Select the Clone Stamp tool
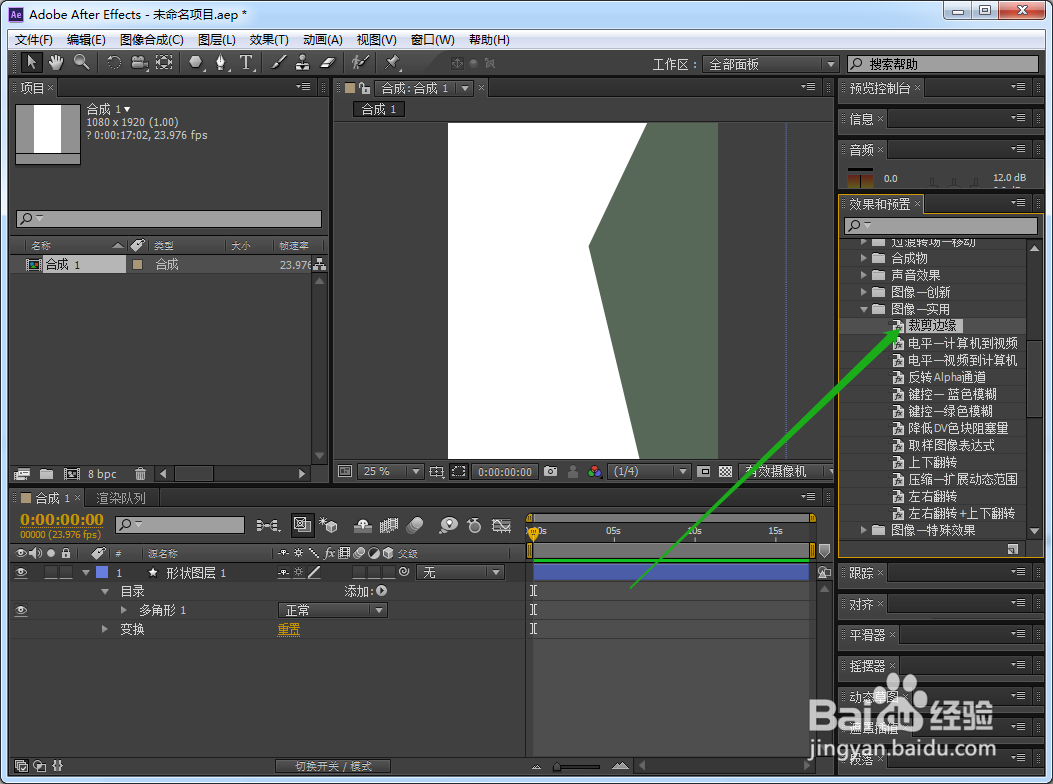 (x=303, y=63)
